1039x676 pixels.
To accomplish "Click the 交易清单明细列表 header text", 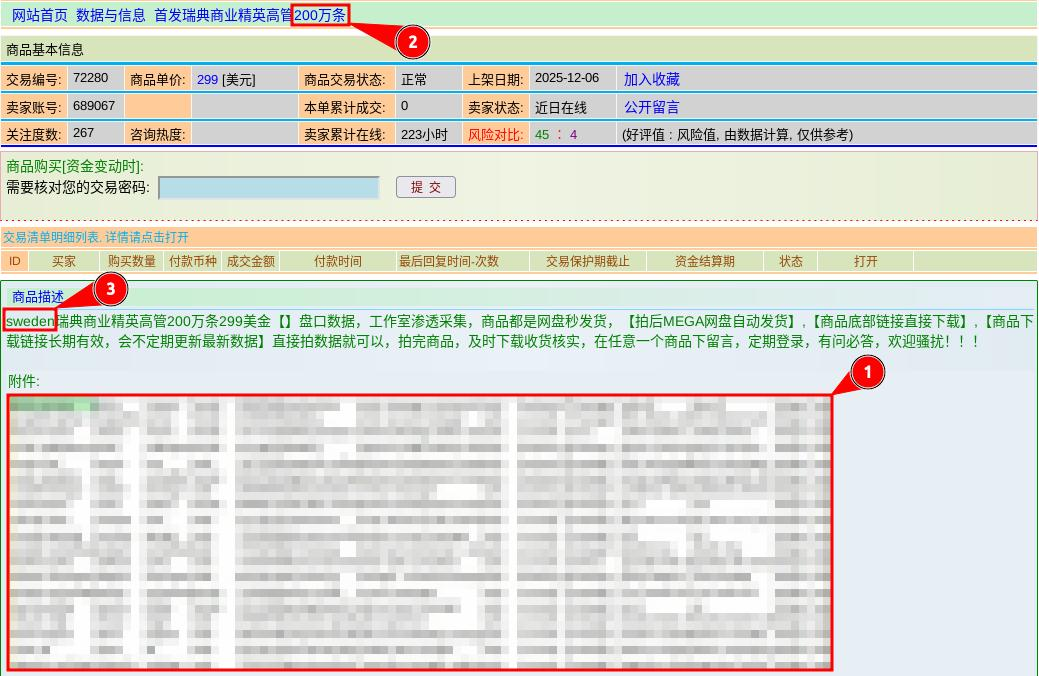I will (95, 237).
